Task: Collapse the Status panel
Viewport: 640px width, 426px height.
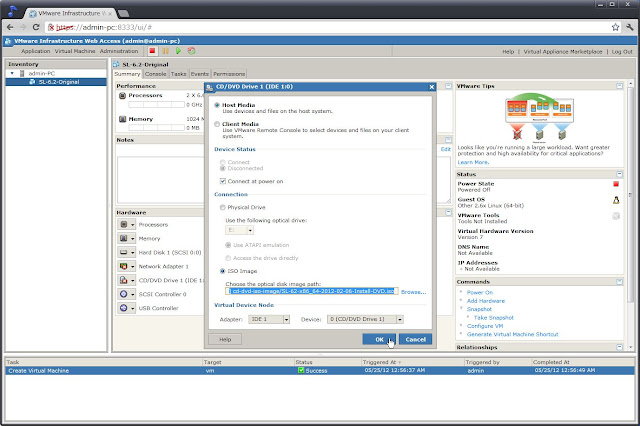Action: point(620,174)
